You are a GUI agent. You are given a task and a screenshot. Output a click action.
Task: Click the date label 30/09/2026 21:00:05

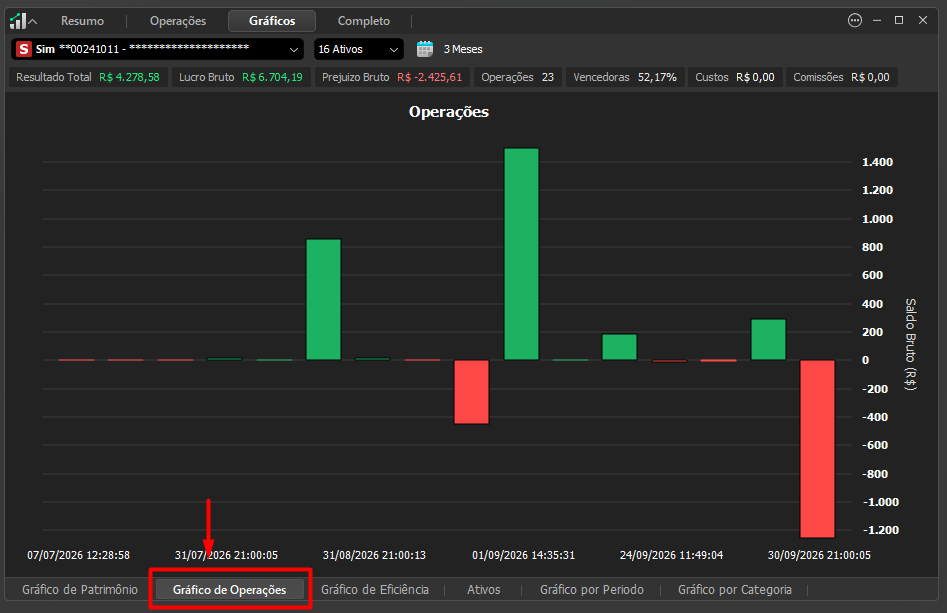(x=819, y=555)
